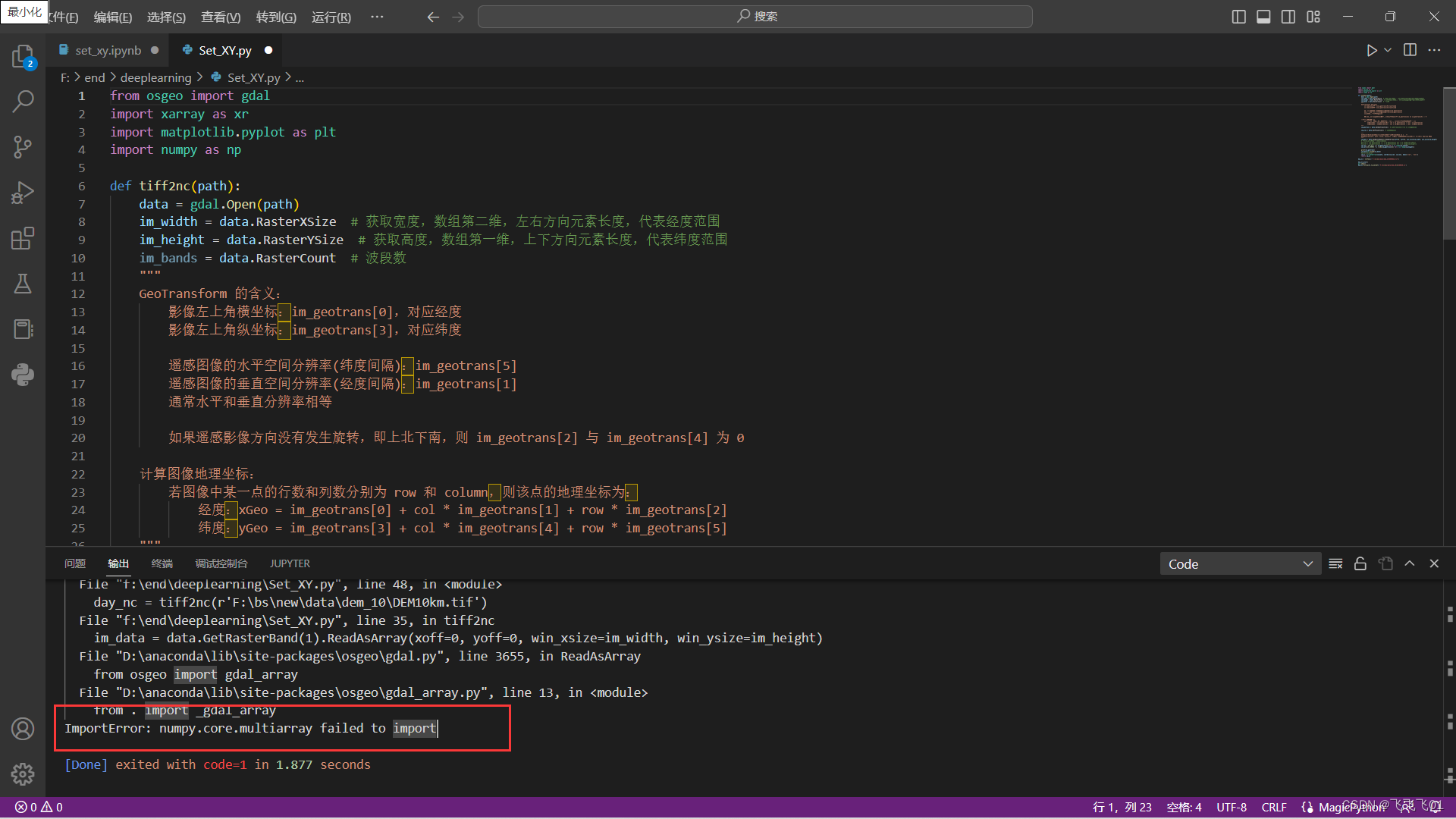Open the Code output channel dropdown
Viewport: 1456px width, 819px height.
click(x=1240, y=563)
